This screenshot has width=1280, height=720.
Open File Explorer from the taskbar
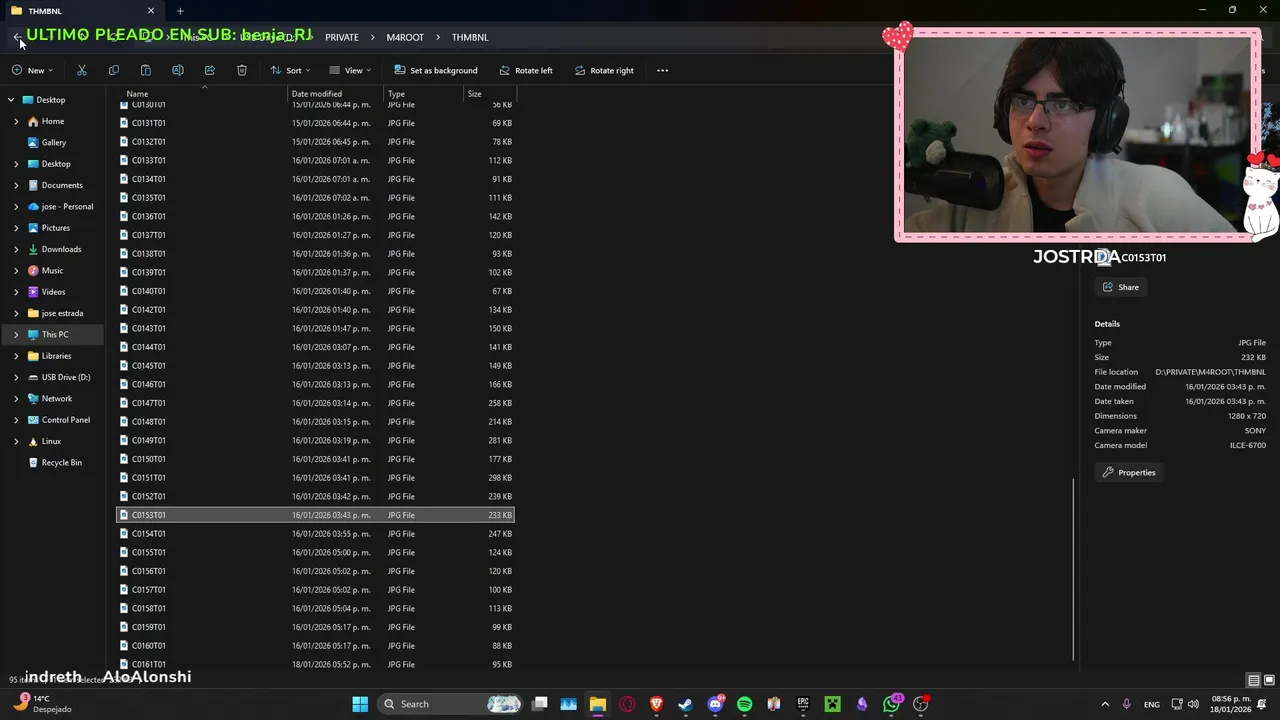pos(597,704)
